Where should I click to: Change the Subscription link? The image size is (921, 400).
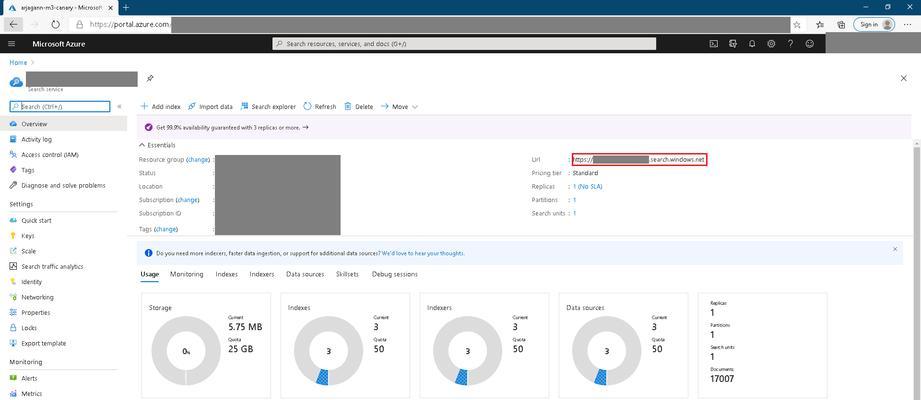pyautogui.click(x=187, y=200)
